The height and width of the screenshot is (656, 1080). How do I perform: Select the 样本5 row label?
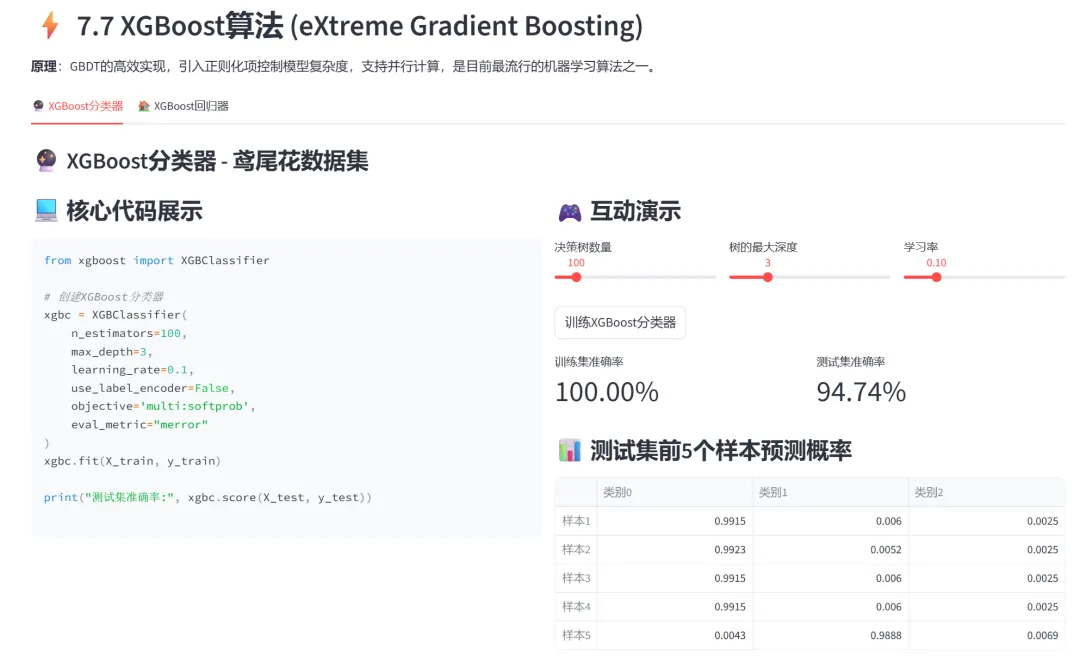(x=576, y=635)
